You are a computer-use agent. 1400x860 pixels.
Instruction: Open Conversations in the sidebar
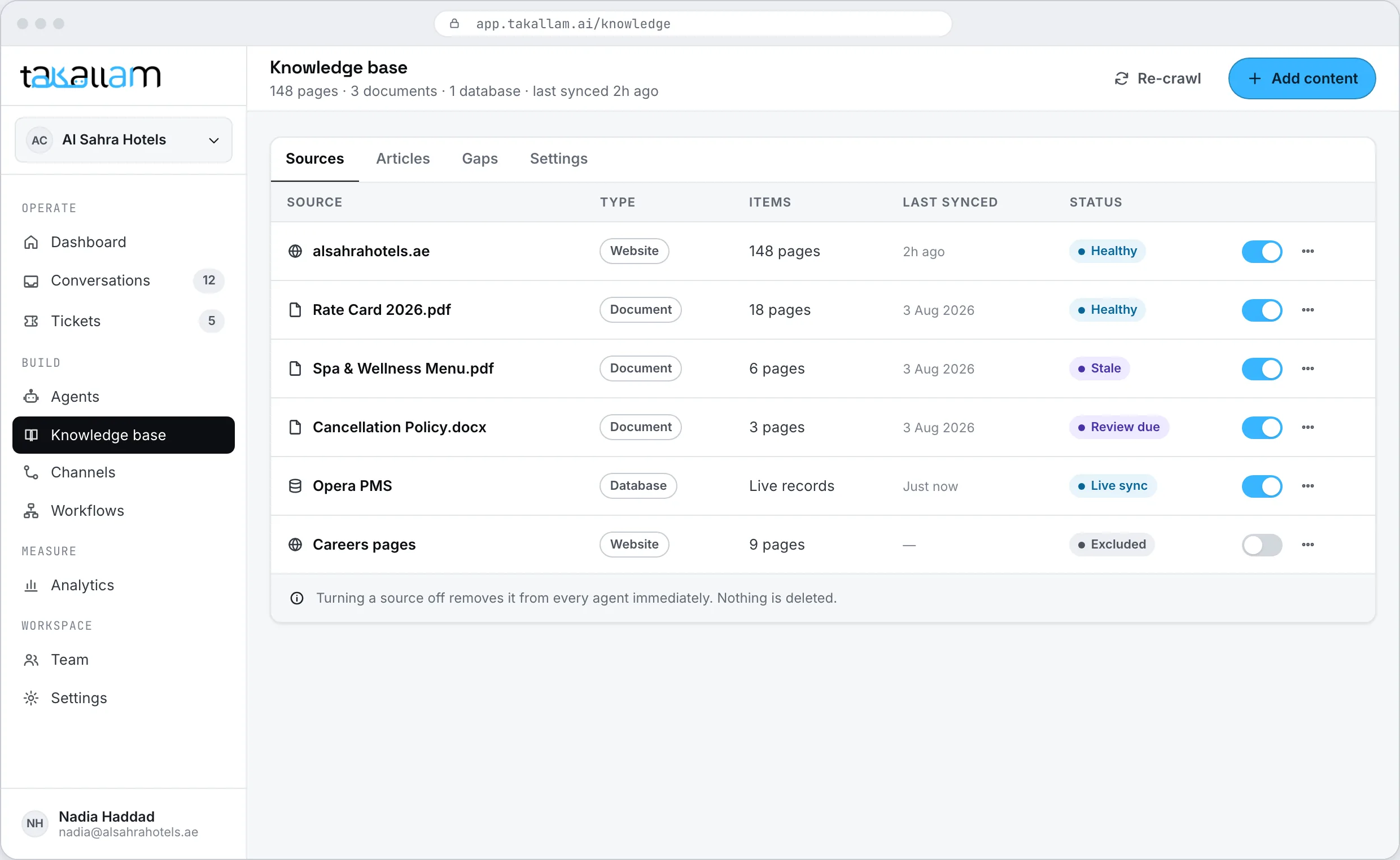[124, 280]
